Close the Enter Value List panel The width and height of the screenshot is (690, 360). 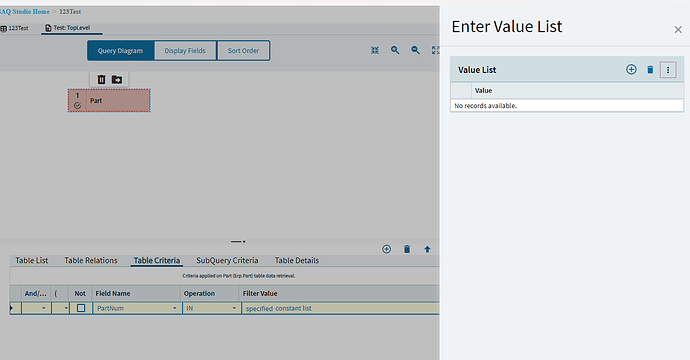coord(678,29)
